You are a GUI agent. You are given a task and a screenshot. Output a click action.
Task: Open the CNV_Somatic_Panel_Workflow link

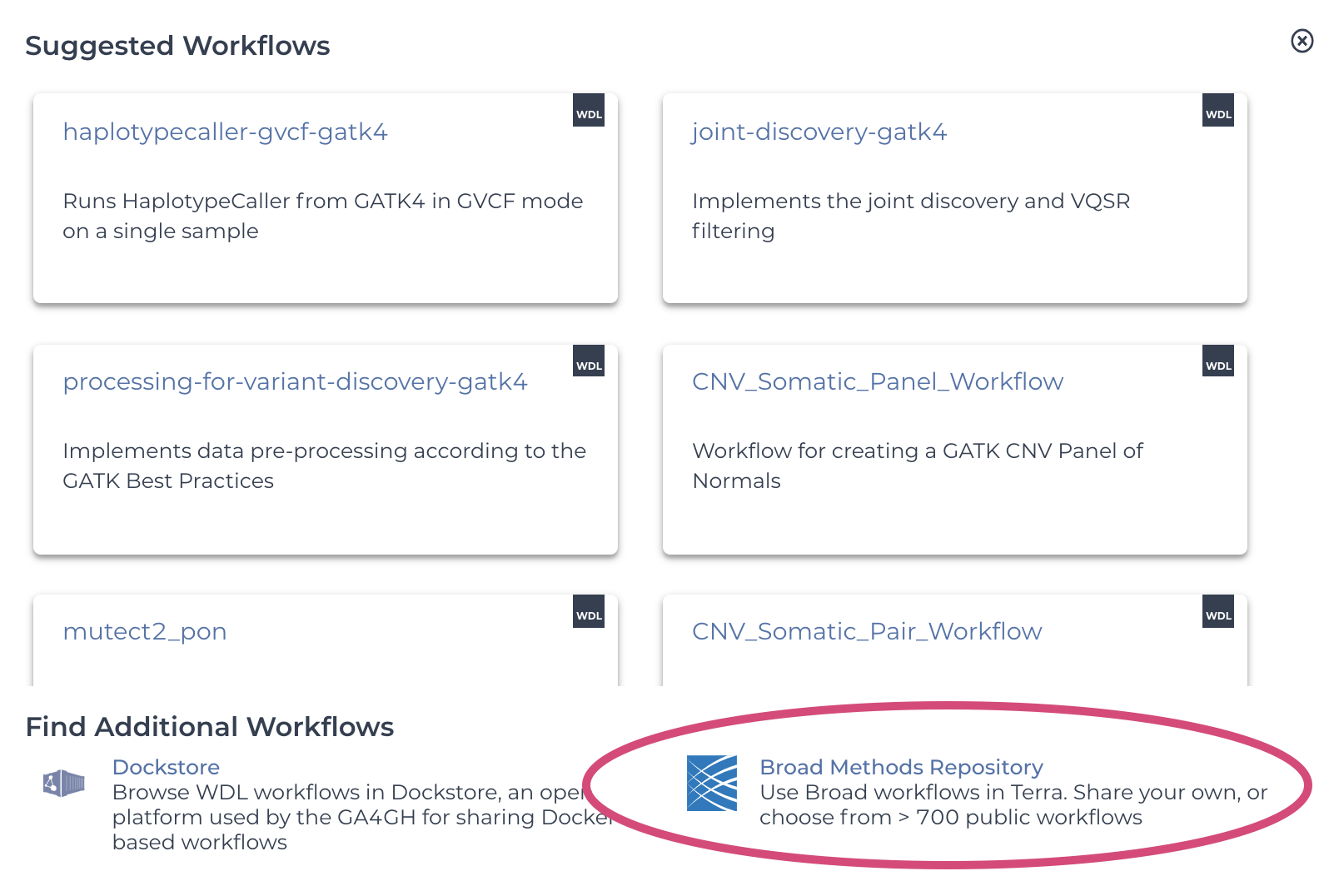878,381
